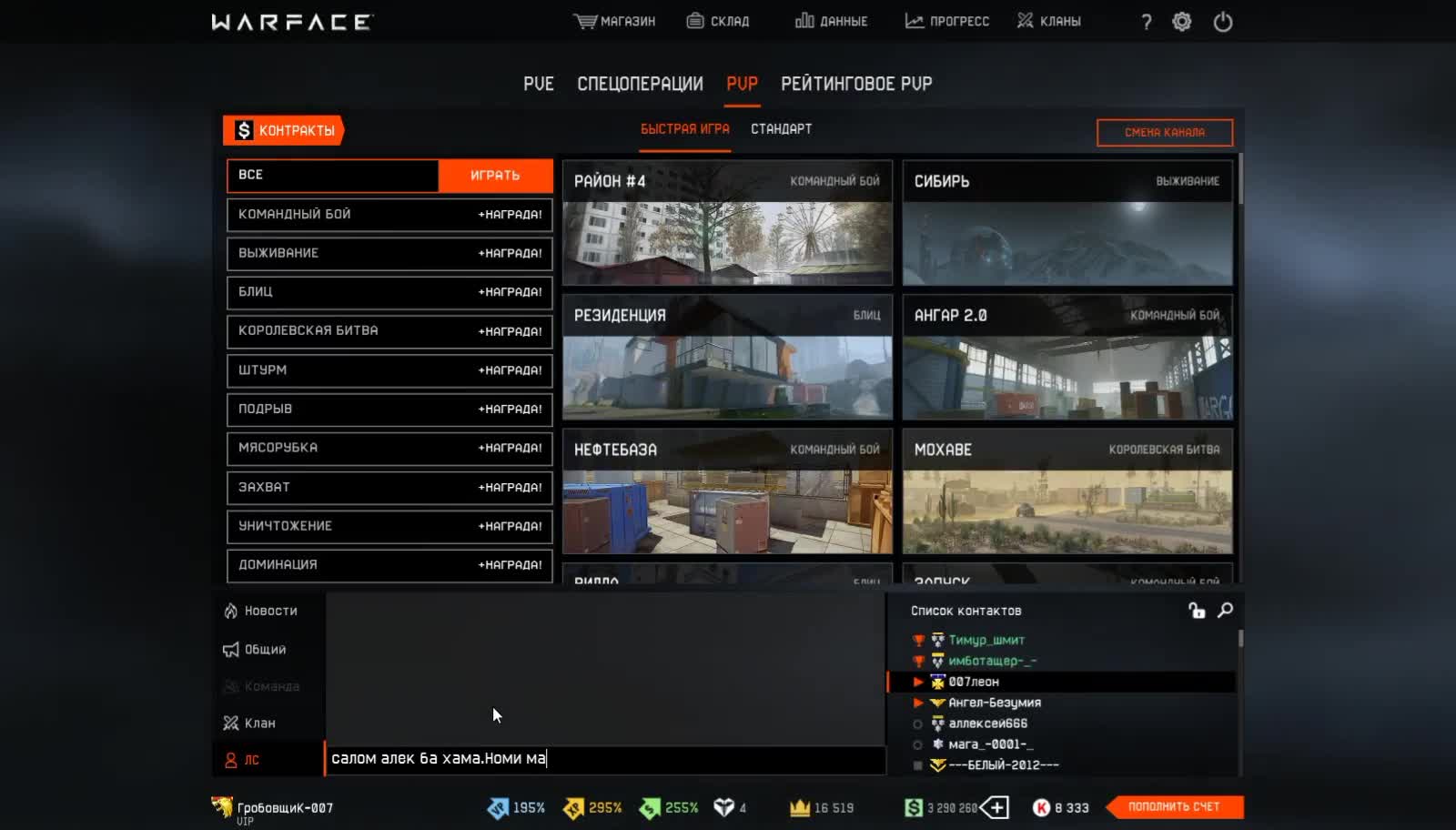Screen dimensions: 1456x830
Task: Select contact аллексей666
Action: (x=987, y=724)
